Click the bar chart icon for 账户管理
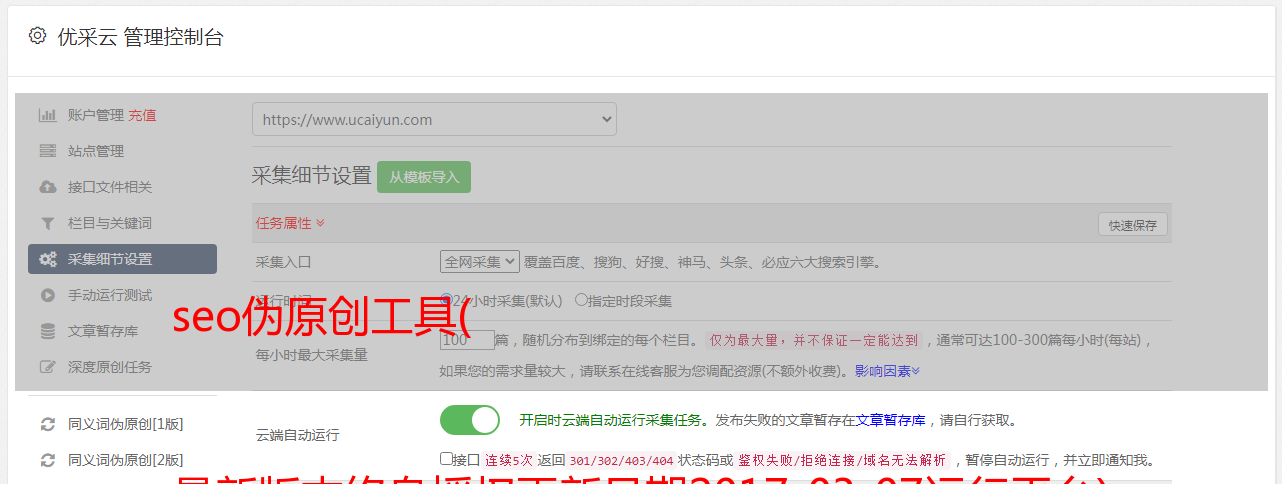 (x=47, y=115)
